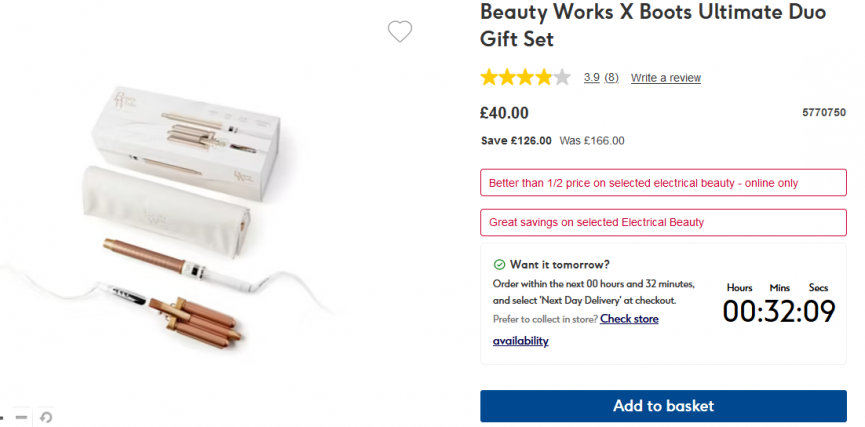Click the yellow star rating

tap(525, 77)
